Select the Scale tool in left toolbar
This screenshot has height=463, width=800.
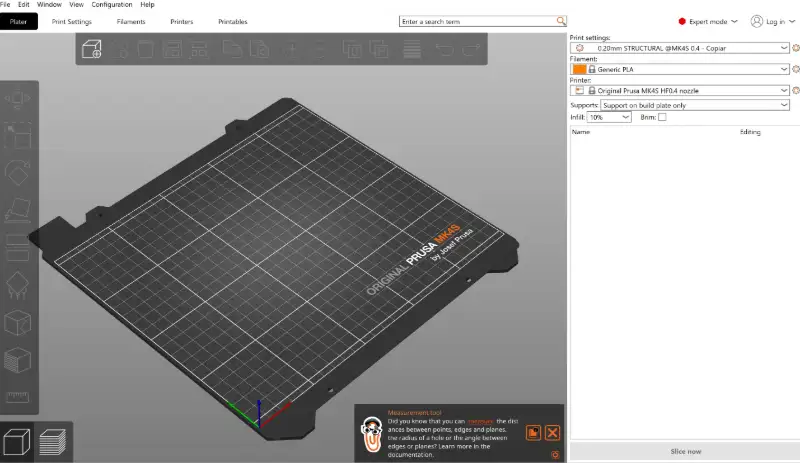click(17, 136)
